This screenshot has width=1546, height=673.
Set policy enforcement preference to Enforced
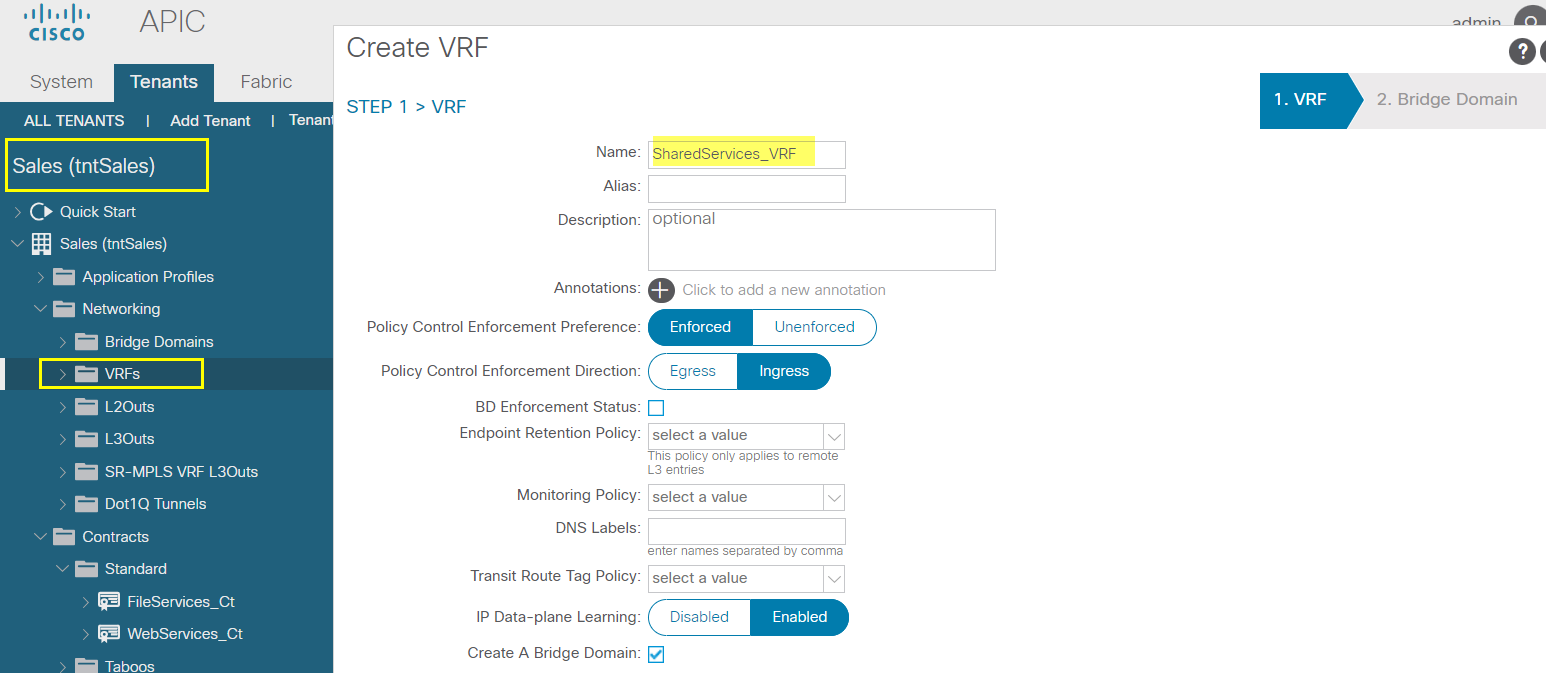[x=700, y=327]
